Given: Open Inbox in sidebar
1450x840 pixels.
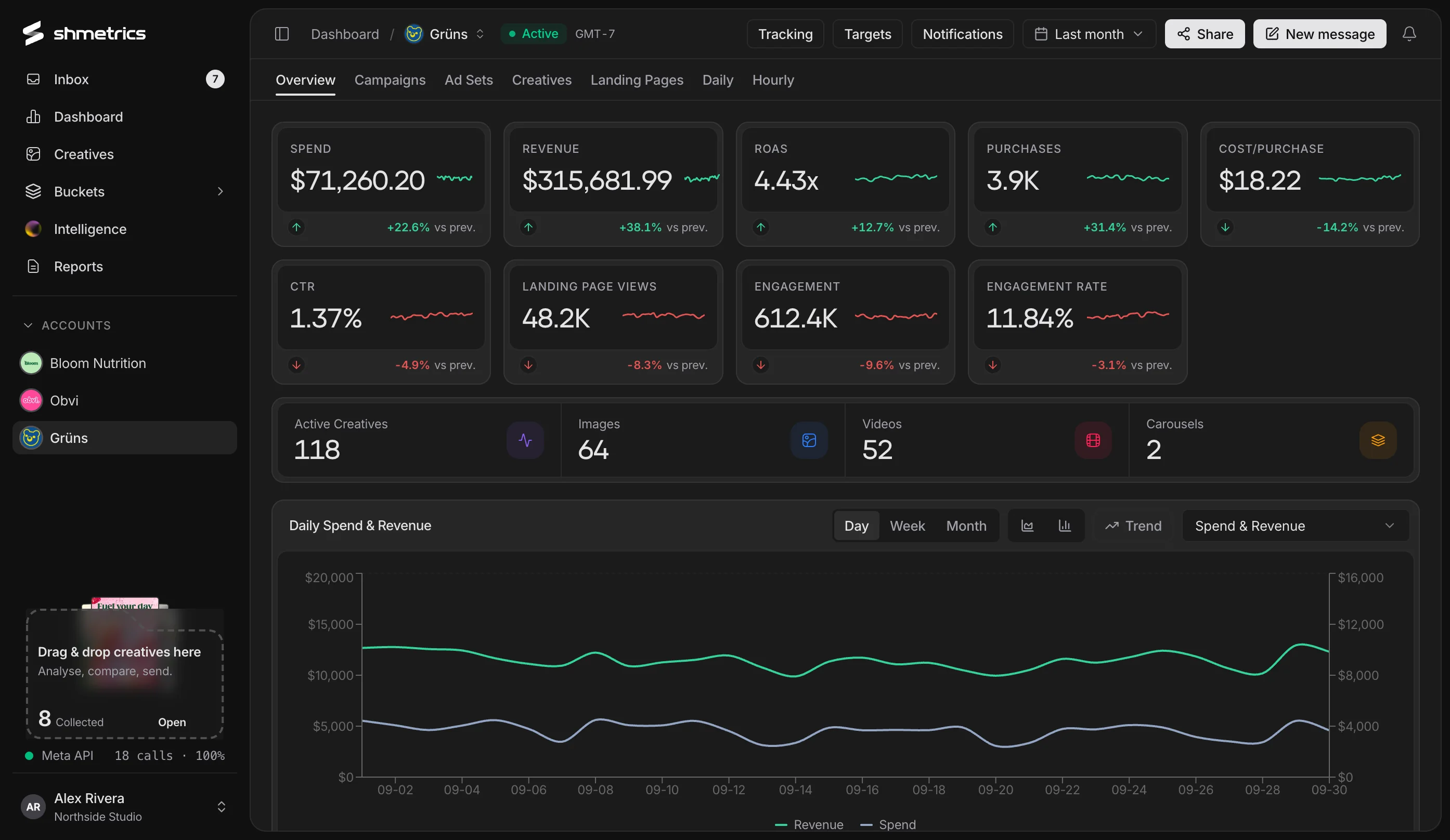Looking at the screenshot, I should [x=124, y=80].
